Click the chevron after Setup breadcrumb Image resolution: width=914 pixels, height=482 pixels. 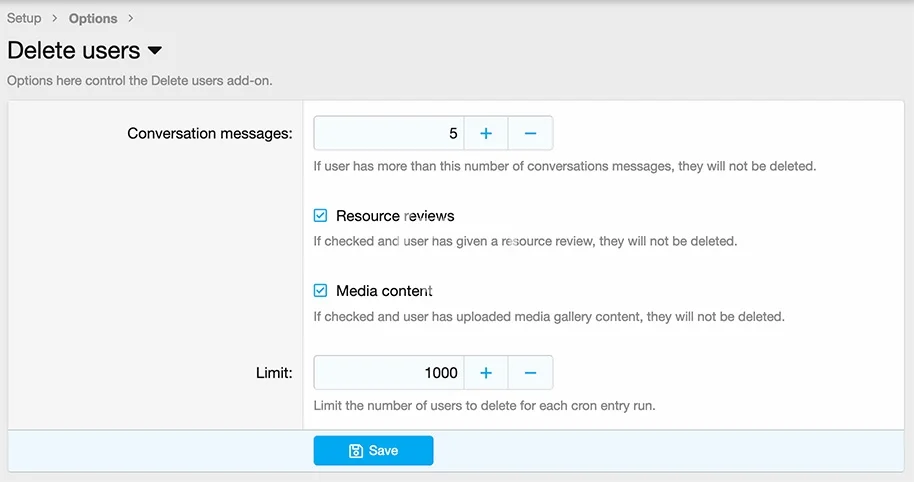55,18
